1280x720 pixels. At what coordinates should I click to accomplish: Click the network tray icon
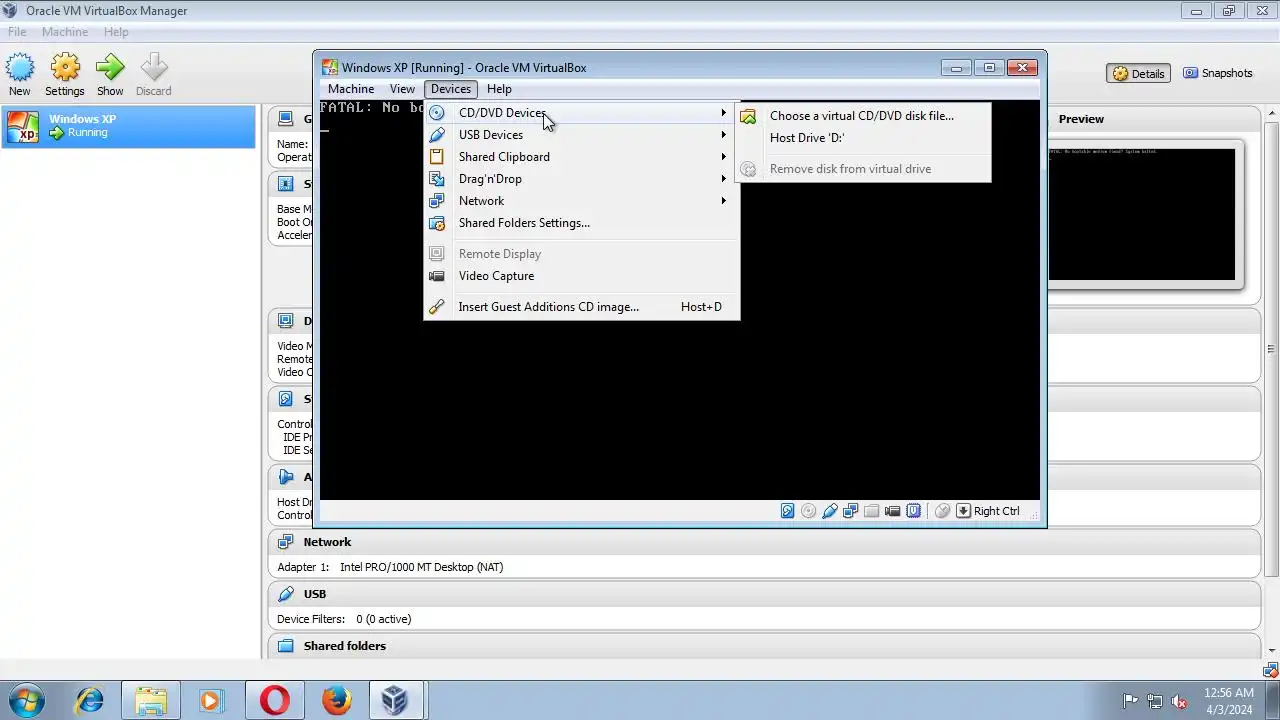[x=1155, y=701]
